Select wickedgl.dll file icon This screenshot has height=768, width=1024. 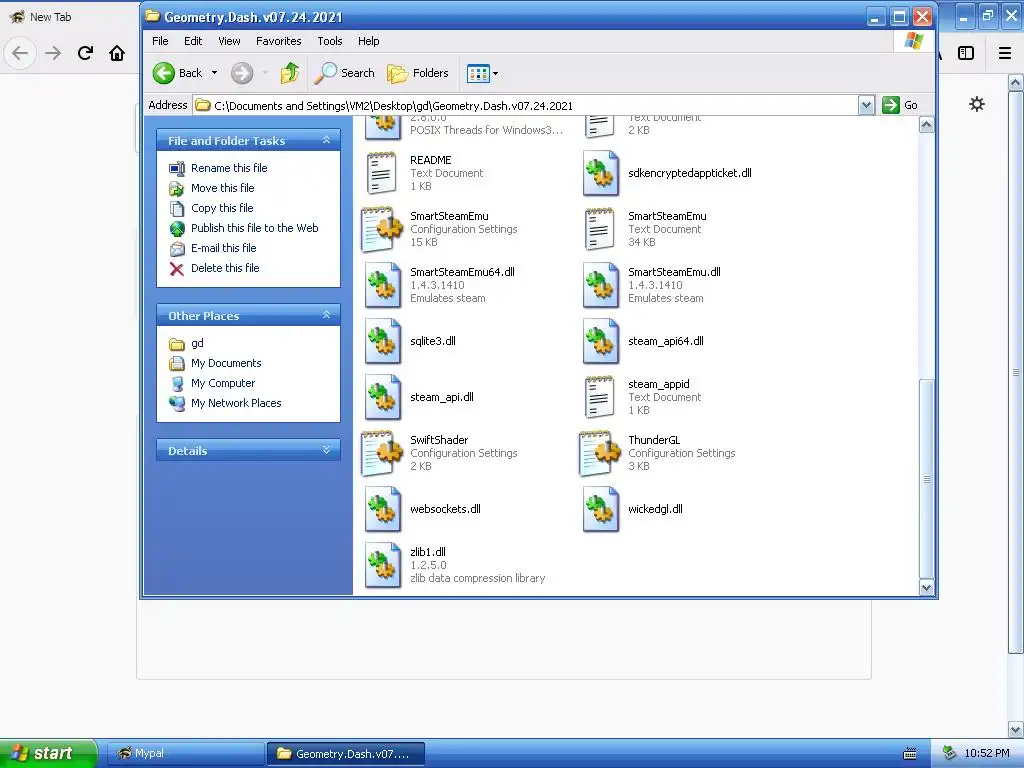[x=601, y=509]
